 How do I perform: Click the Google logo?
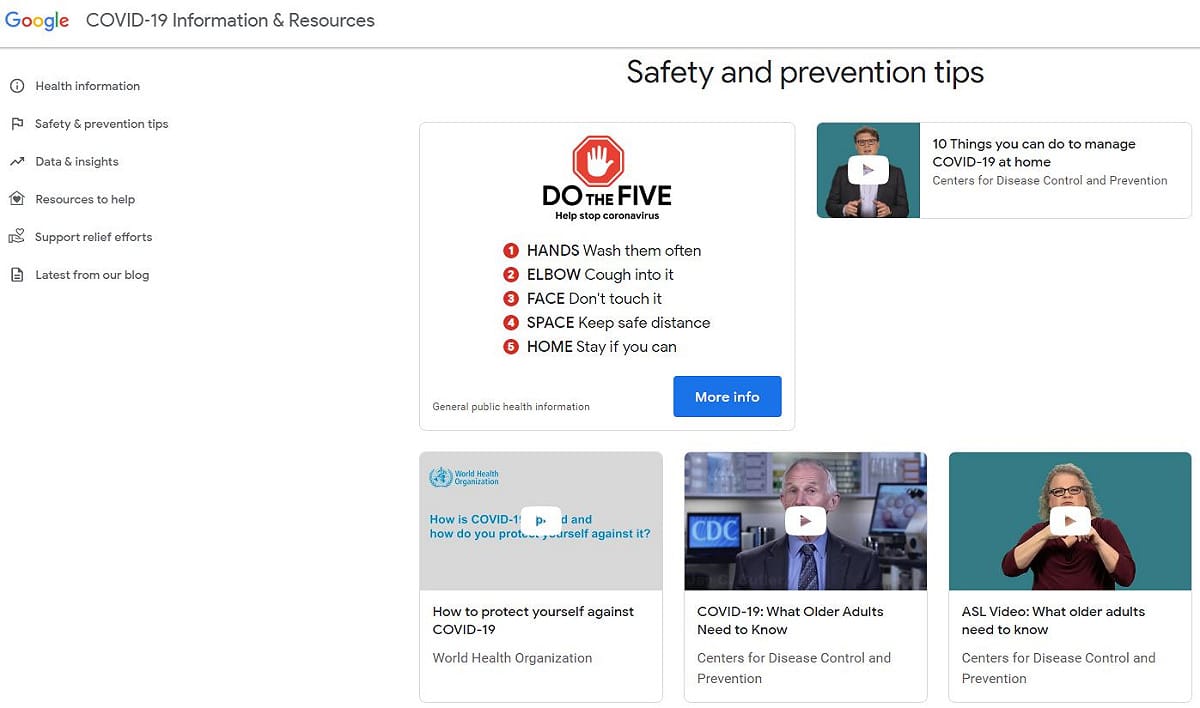tap(37, 21)
